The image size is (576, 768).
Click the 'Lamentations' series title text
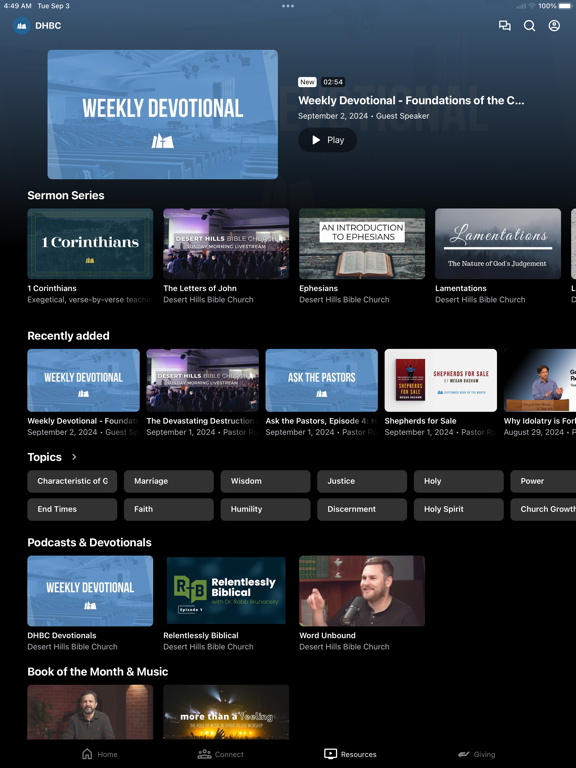tap(460, 288)
